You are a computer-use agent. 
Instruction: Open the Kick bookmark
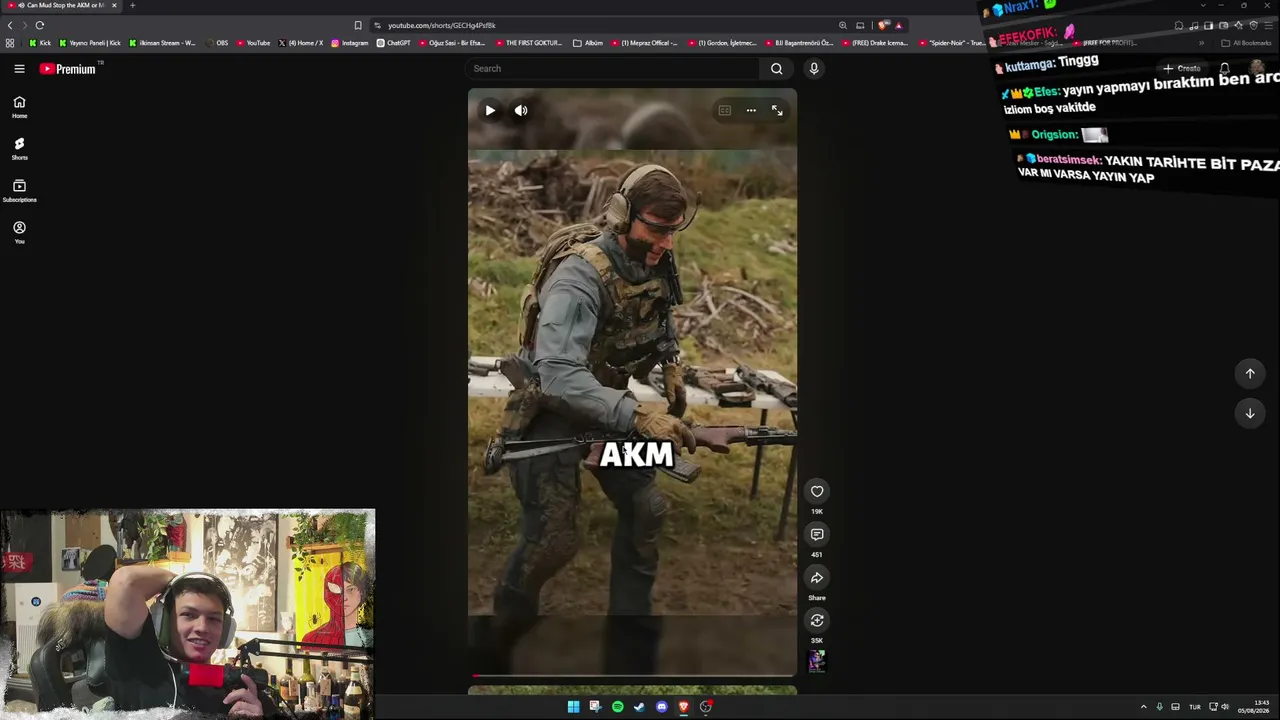point(40,43)
